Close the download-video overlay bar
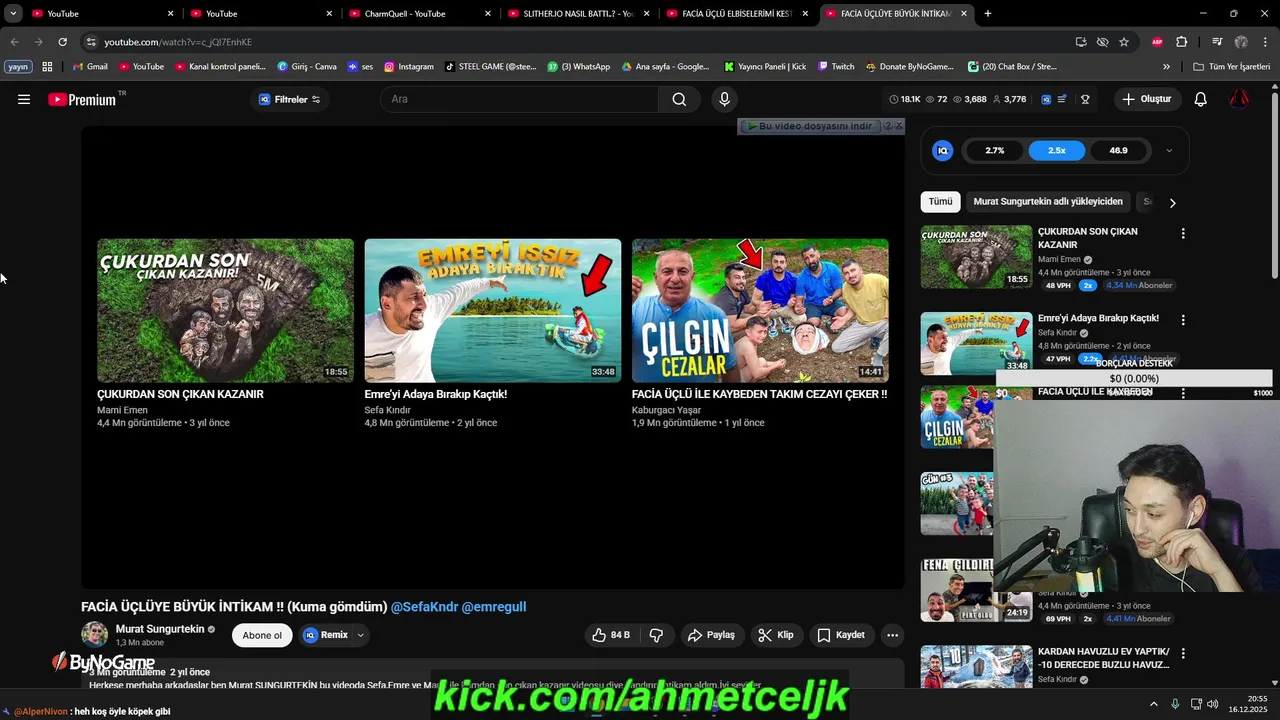 (898, 126)
